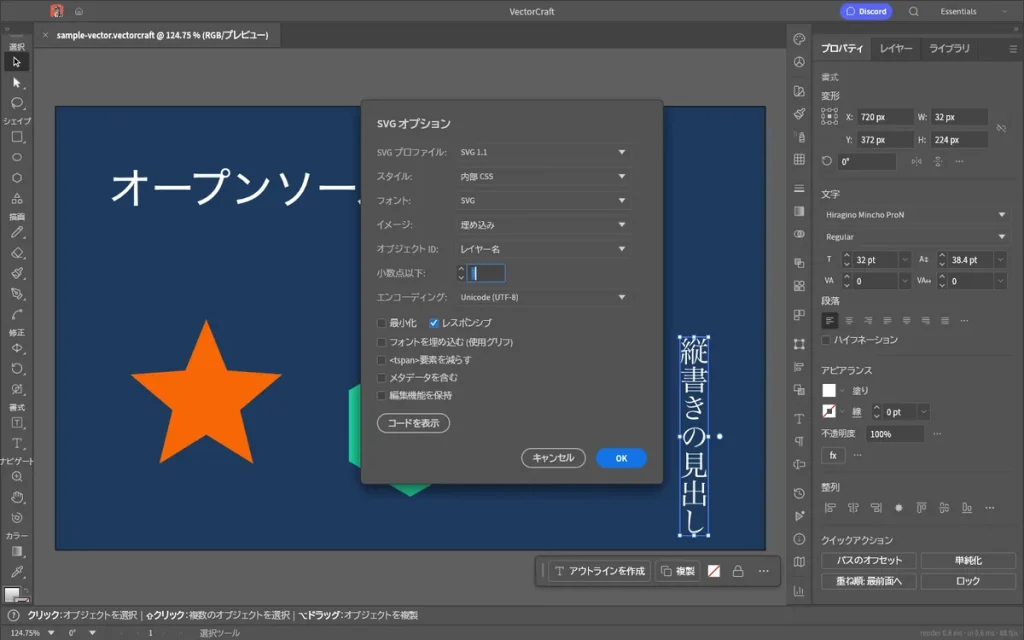The width and height of the screenshot is (1024, 640).
Task: Click the lock icon in floating toolbar
Action: coord(738,571)
